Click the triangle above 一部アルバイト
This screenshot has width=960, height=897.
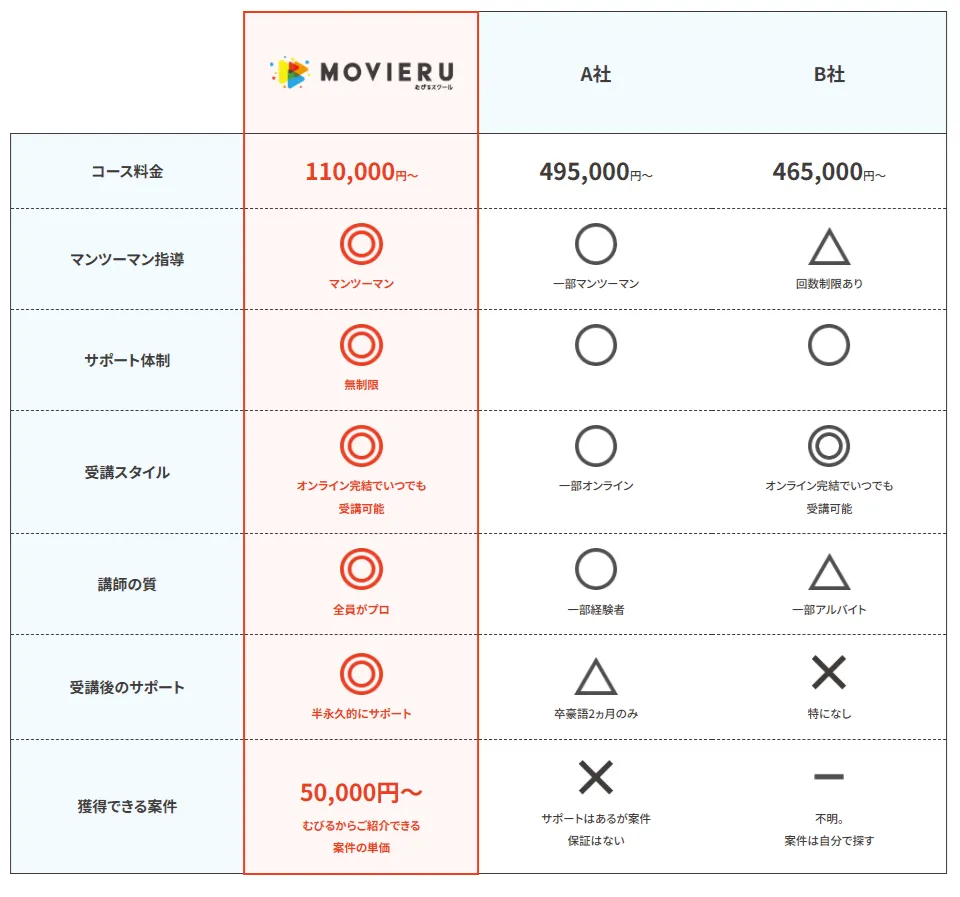click(829, 572)
